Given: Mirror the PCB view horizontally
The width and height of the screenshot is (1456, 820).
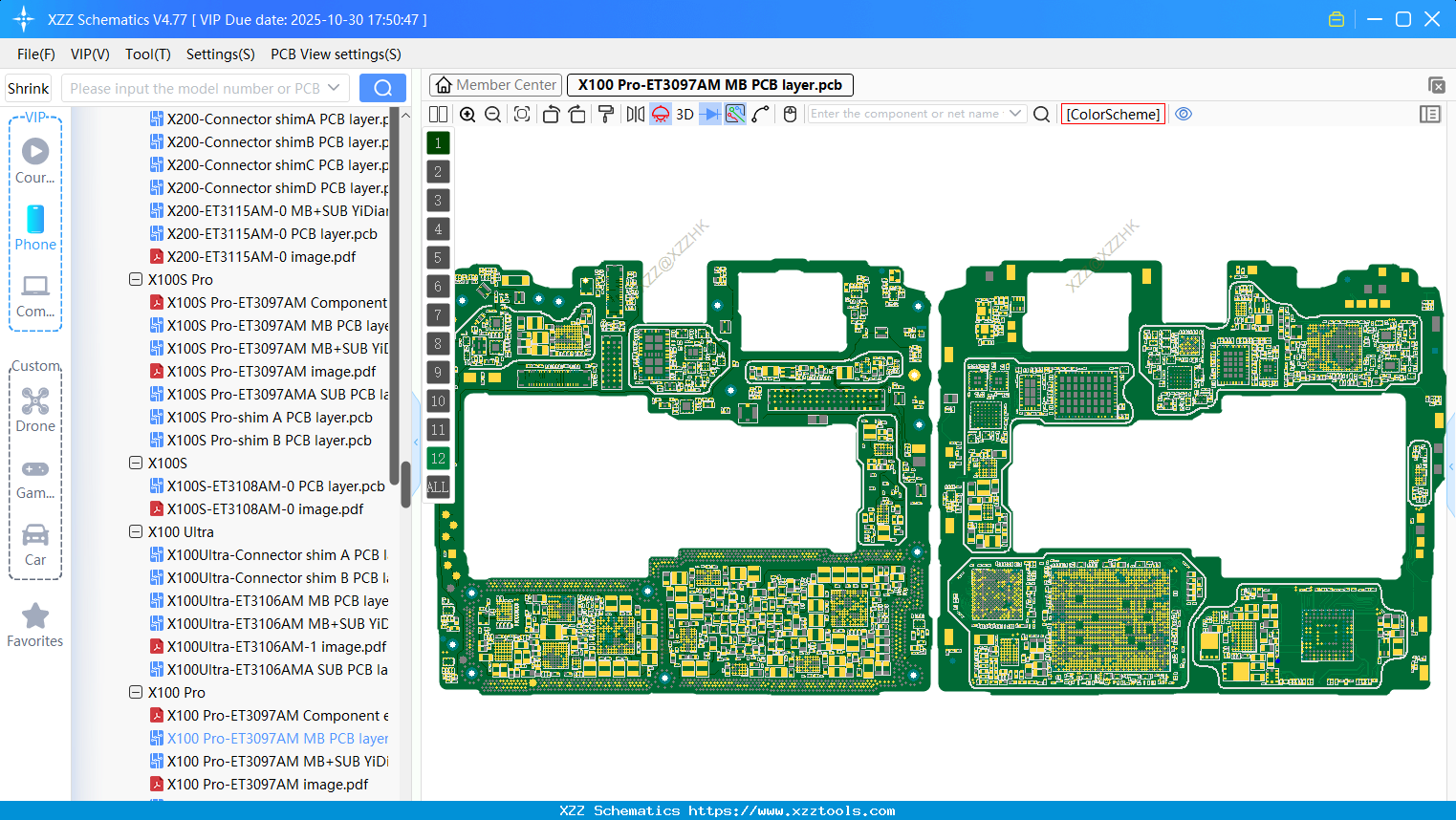Looking at the screenshot, I should (635, 114).
